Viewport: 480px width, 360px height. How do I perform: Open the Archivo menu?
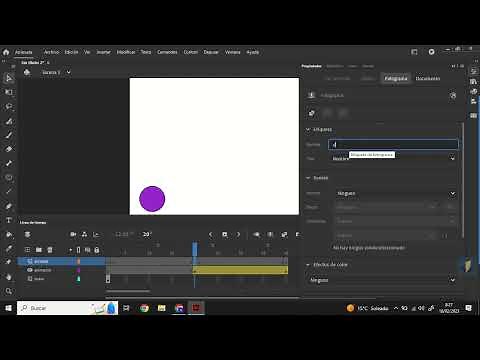[51, 52]
